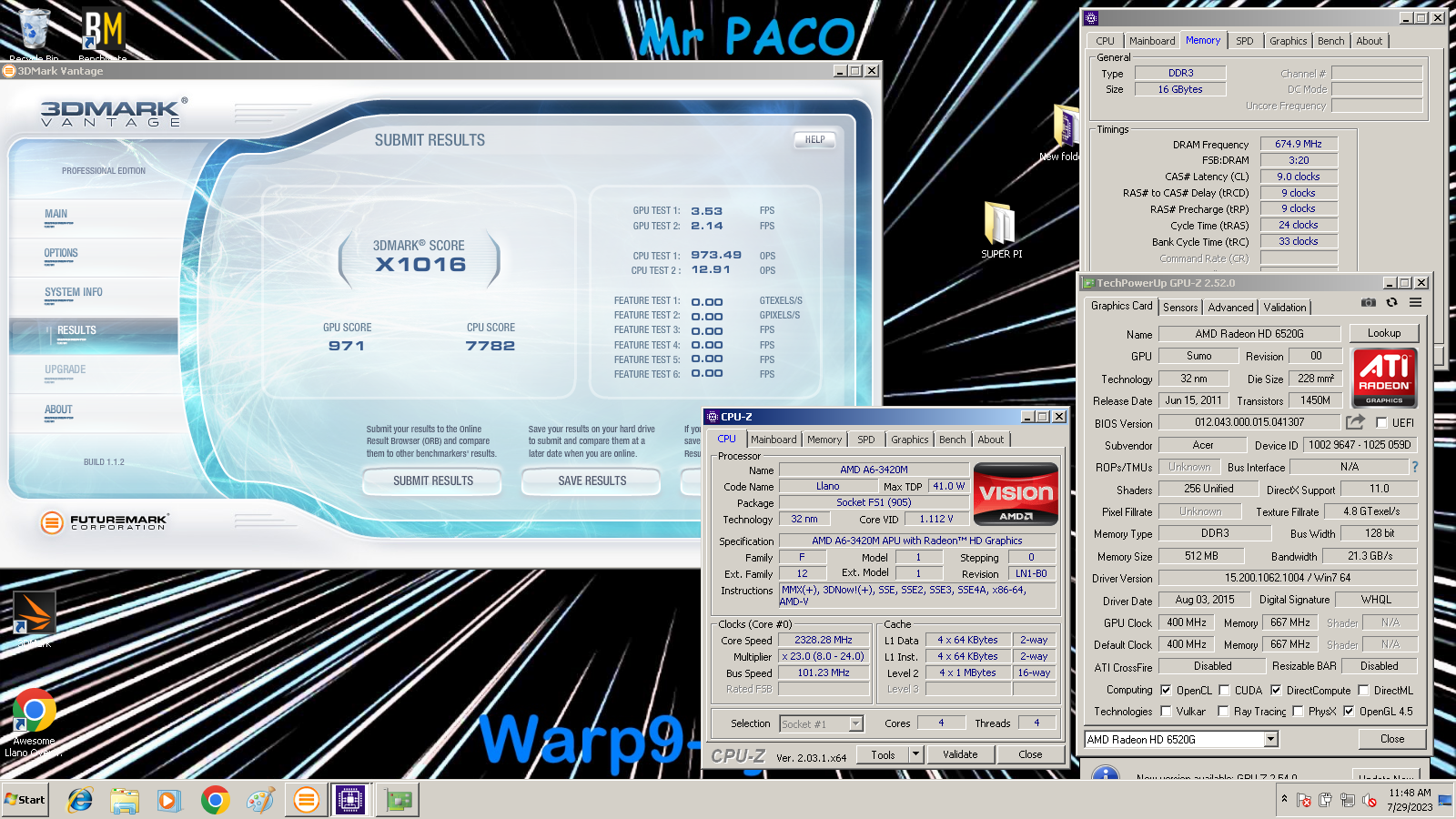Toggle the OpenGL 4.5 checkbox
This screenshot has height=819, width=1456.
[1349, 711]
